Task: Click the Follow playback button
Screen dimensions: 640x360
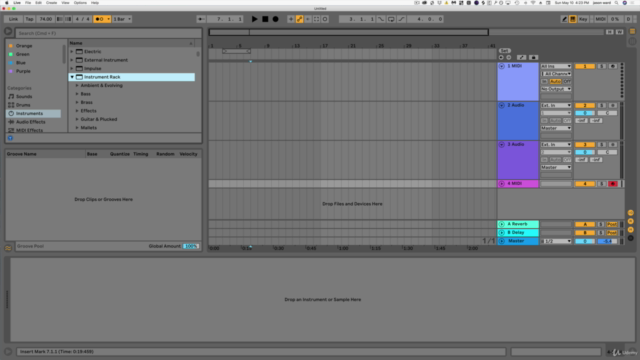Action: 200,19
